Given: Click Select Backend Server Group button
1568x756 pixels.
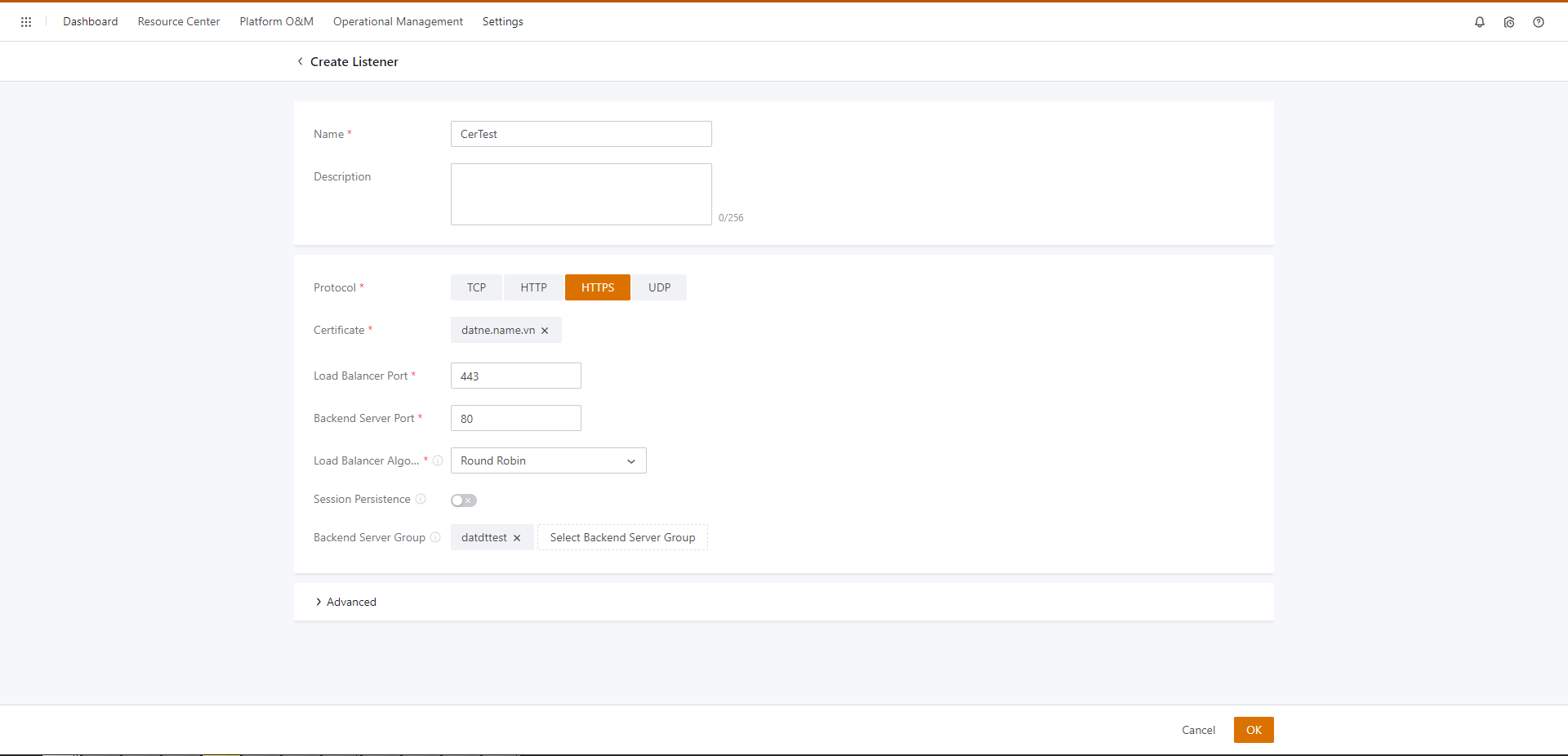Looking at the screenshot, I should point(622,537).
